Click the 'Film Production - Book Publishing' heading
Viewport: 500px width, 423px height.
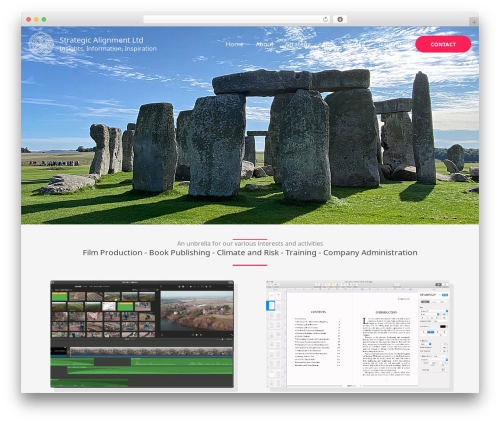250,253
